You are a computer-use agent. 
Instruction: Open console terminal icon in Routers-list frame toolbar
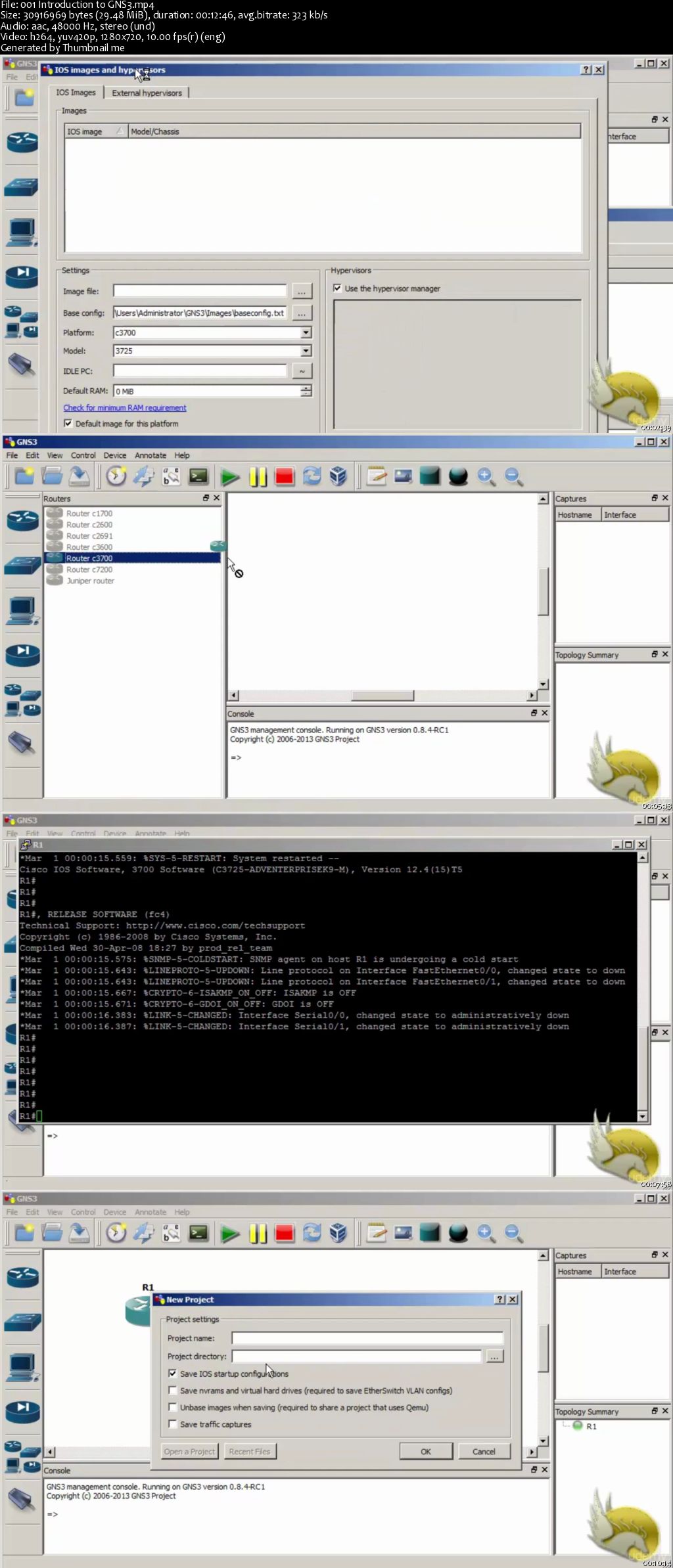point(198,477)
